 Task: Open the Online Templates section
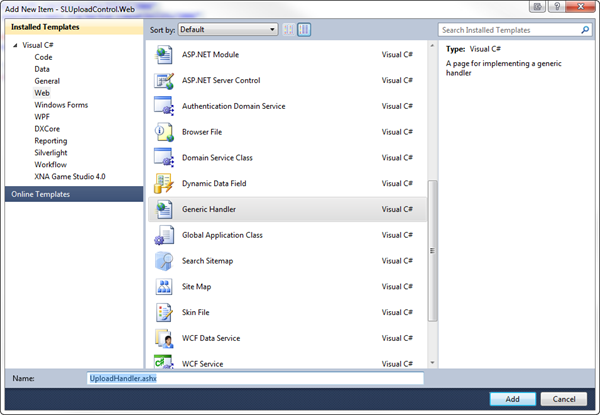click(x=74, y=194)
